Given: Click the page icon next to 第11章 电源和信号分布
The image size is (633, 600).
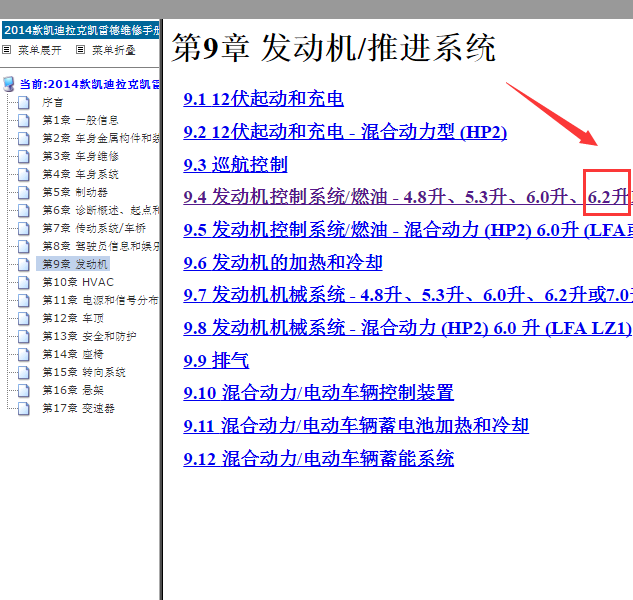Looking at the screenshot, I should click(24, 300).
